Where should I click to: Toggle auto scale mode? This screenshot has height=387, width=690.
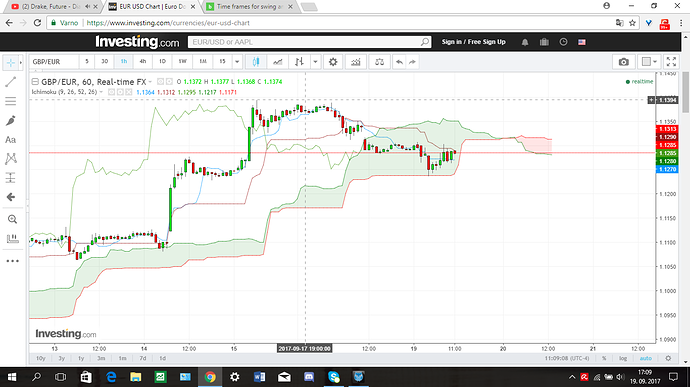point(646,358)
